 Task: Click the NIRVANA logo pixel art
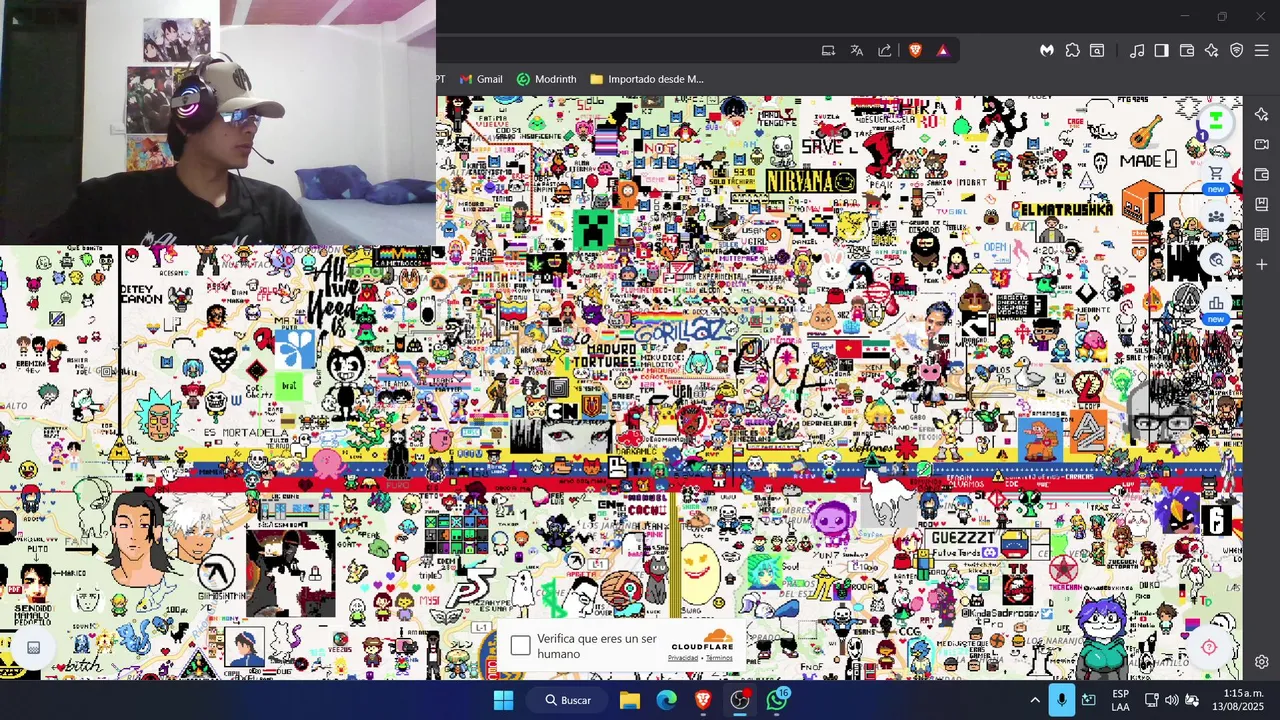point(811,181)
